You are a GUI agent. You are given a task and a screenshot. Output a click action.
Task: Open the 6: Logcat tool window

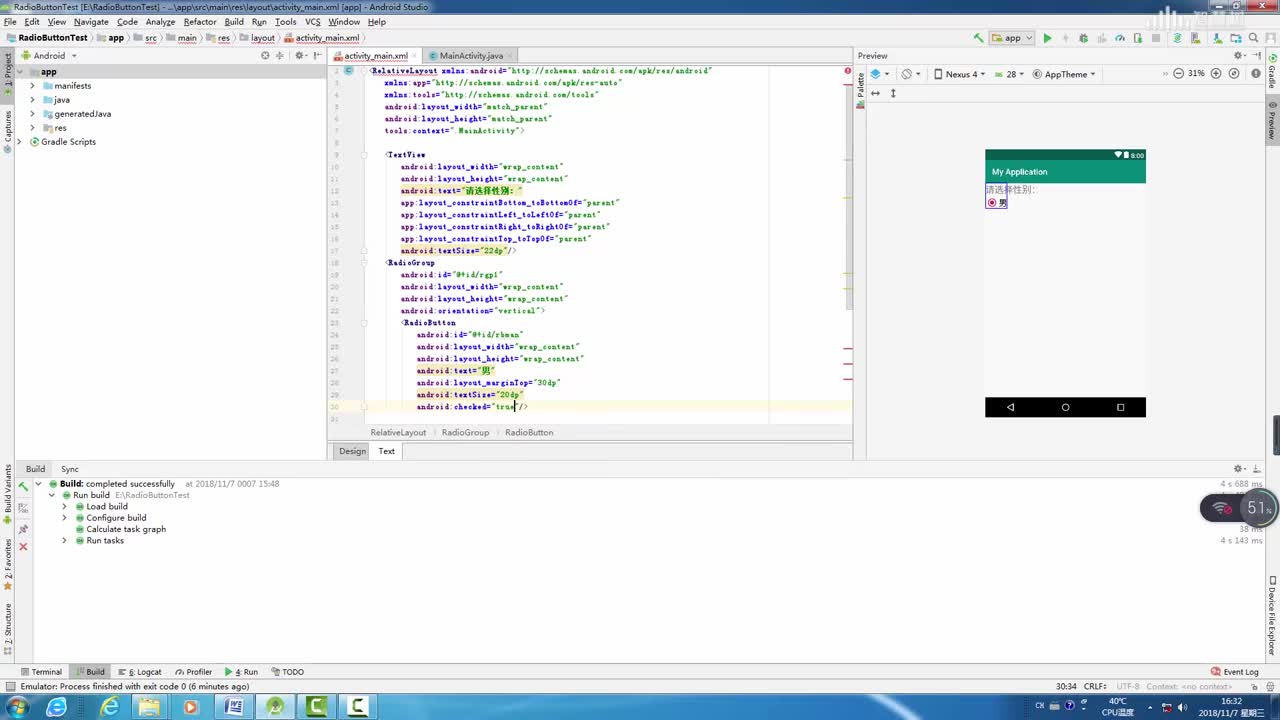click(139, 672)
